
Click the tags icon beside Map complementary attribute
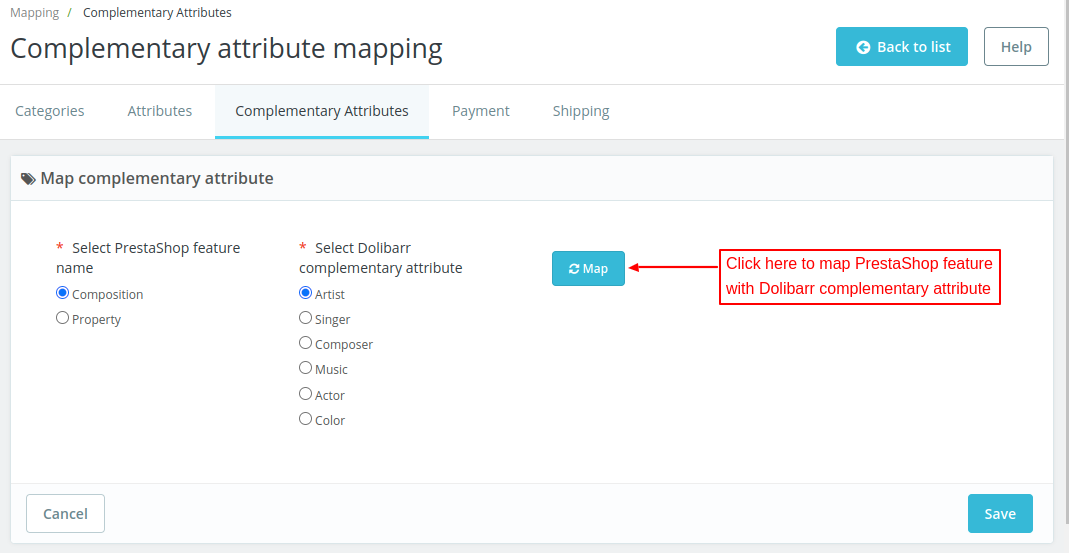click(28, 179)
